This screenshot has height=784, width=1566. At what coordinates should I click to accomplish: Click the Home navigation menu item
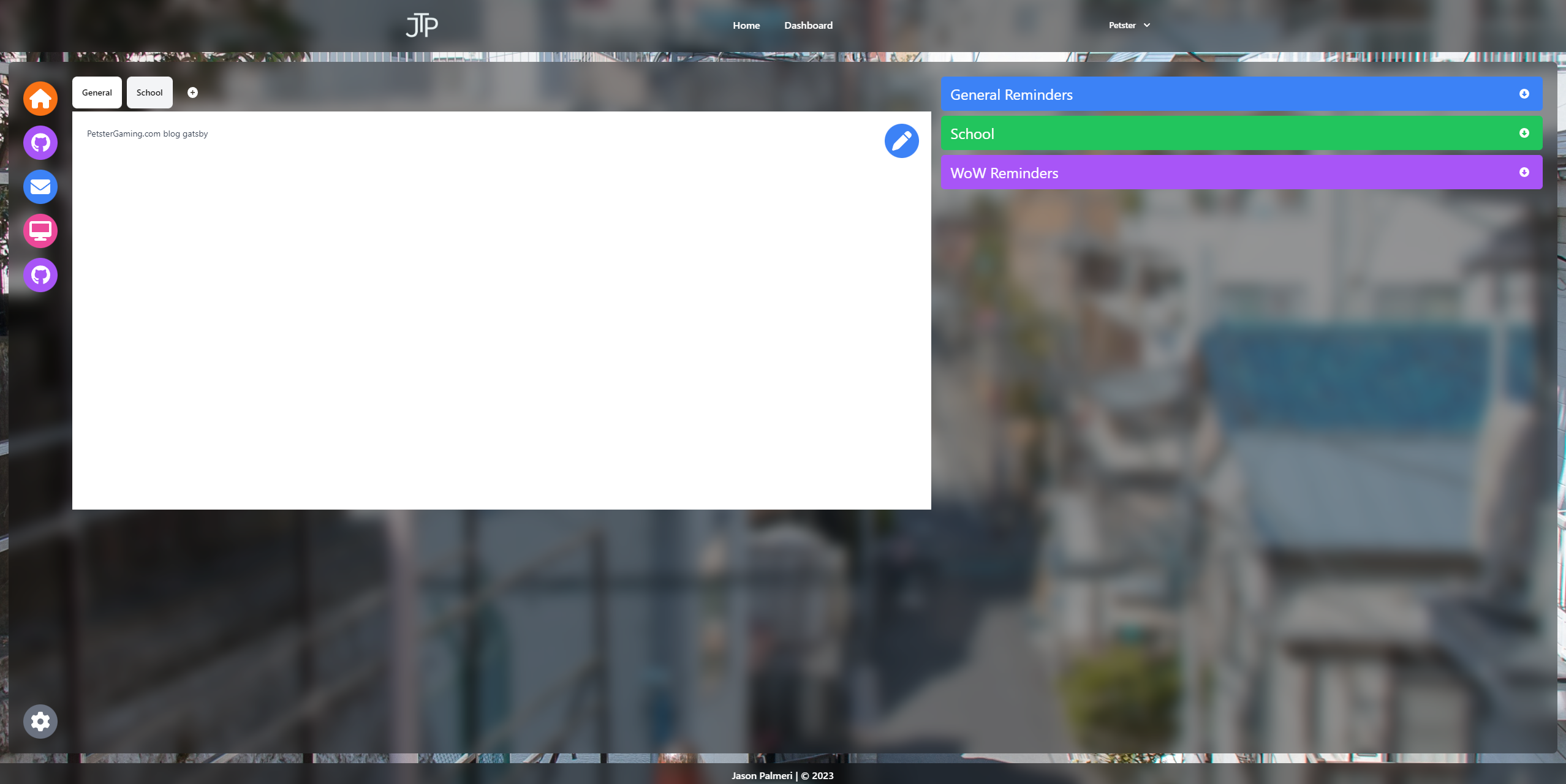pyautogui.click(x=745, y=24)
